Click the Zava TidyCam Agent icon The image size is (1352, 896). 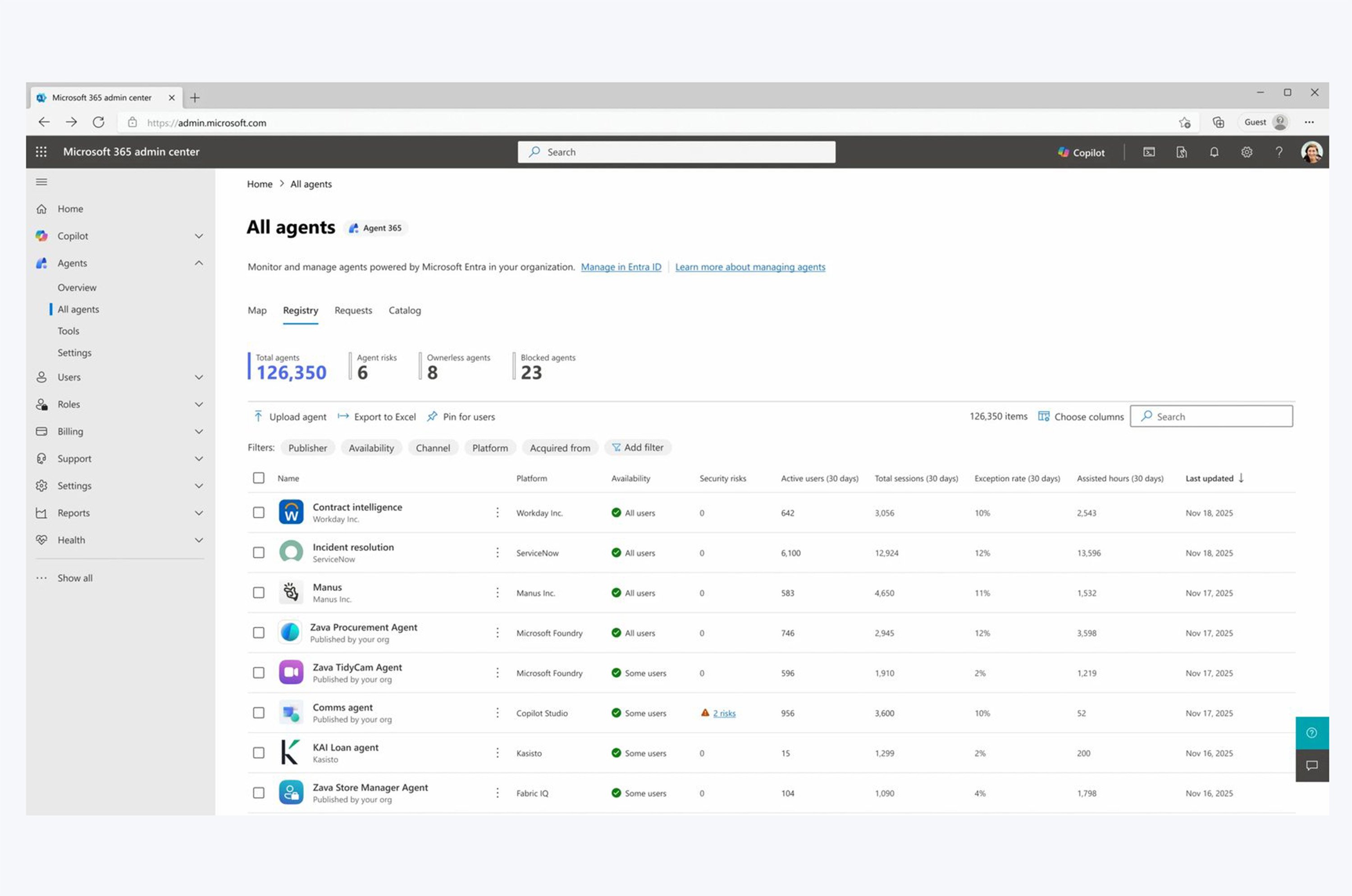click(291, 672)
